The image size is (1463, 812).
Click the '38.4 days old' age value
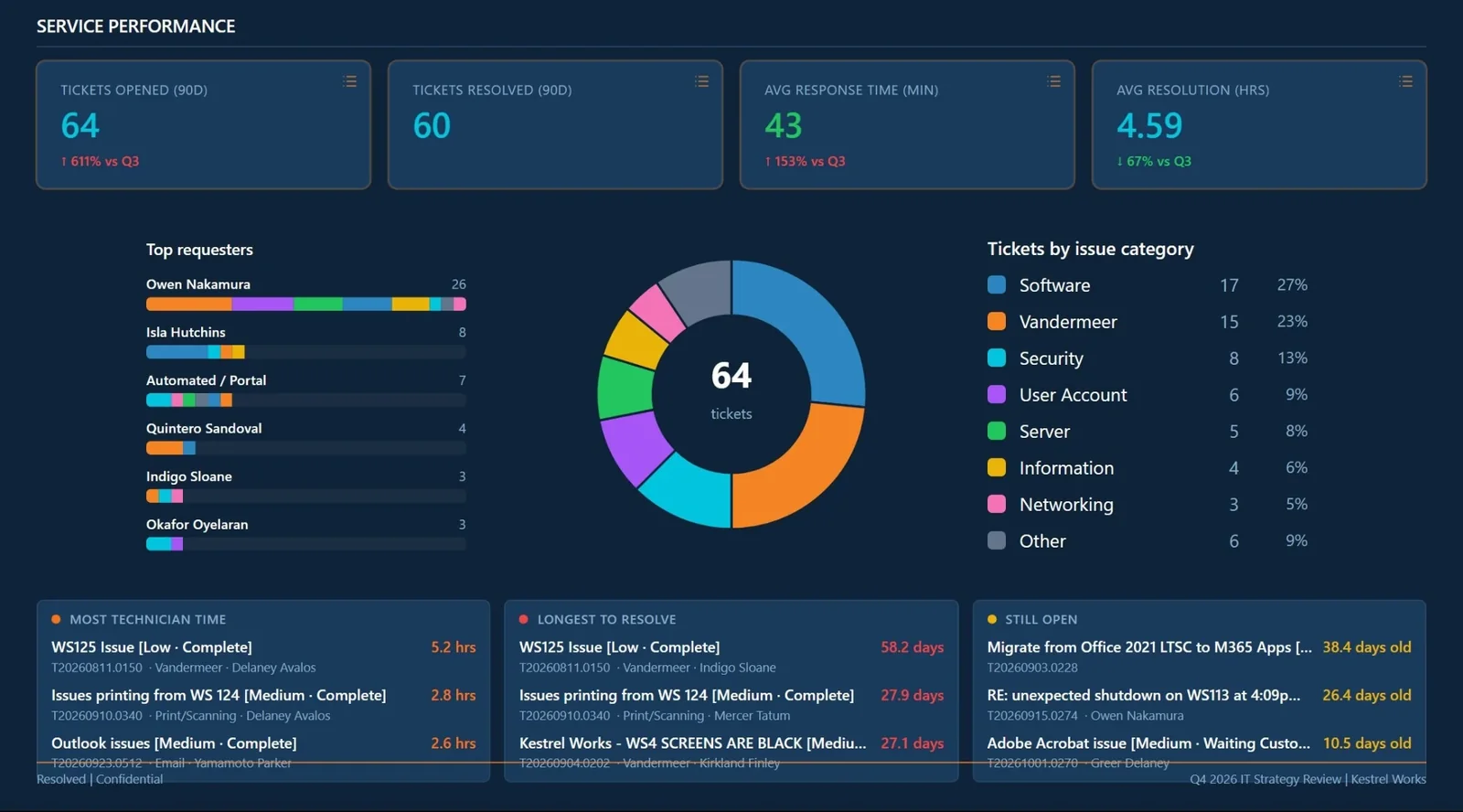1367,646
